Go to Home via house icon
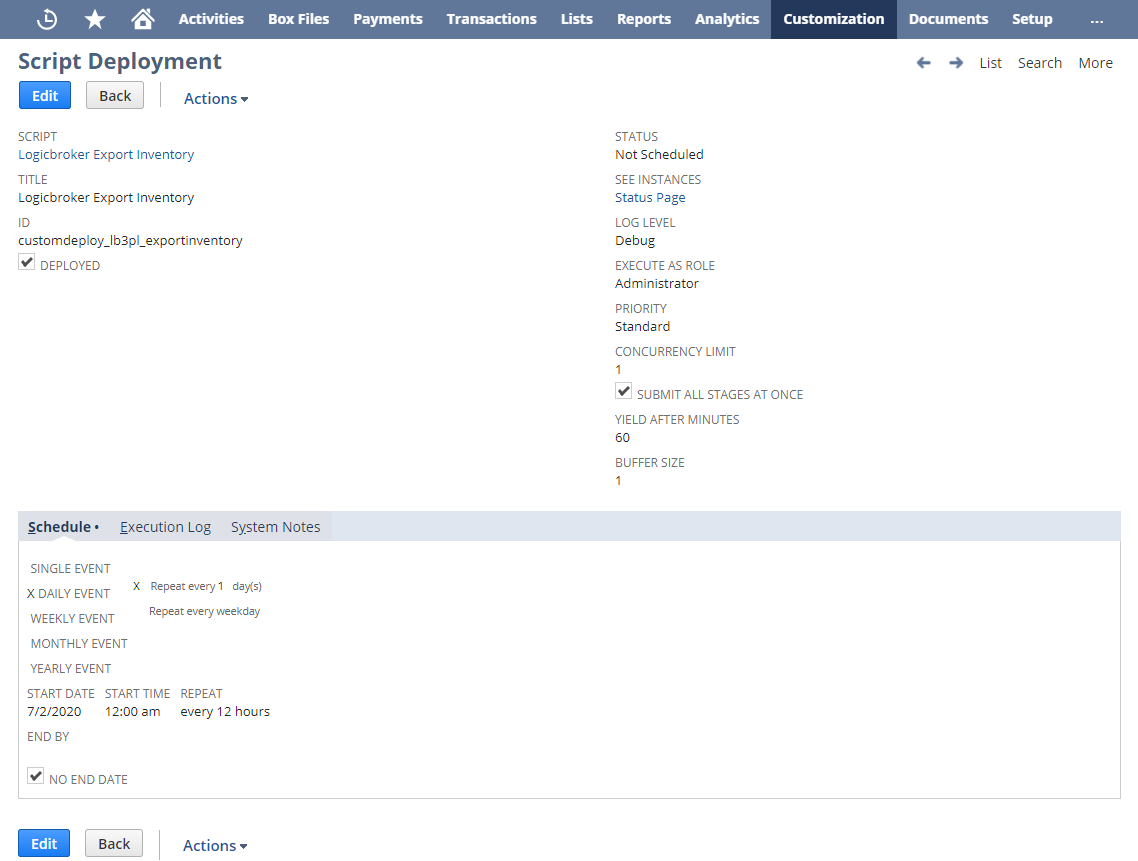Viewport: 1138px width, 861px height. coord(143,19)
